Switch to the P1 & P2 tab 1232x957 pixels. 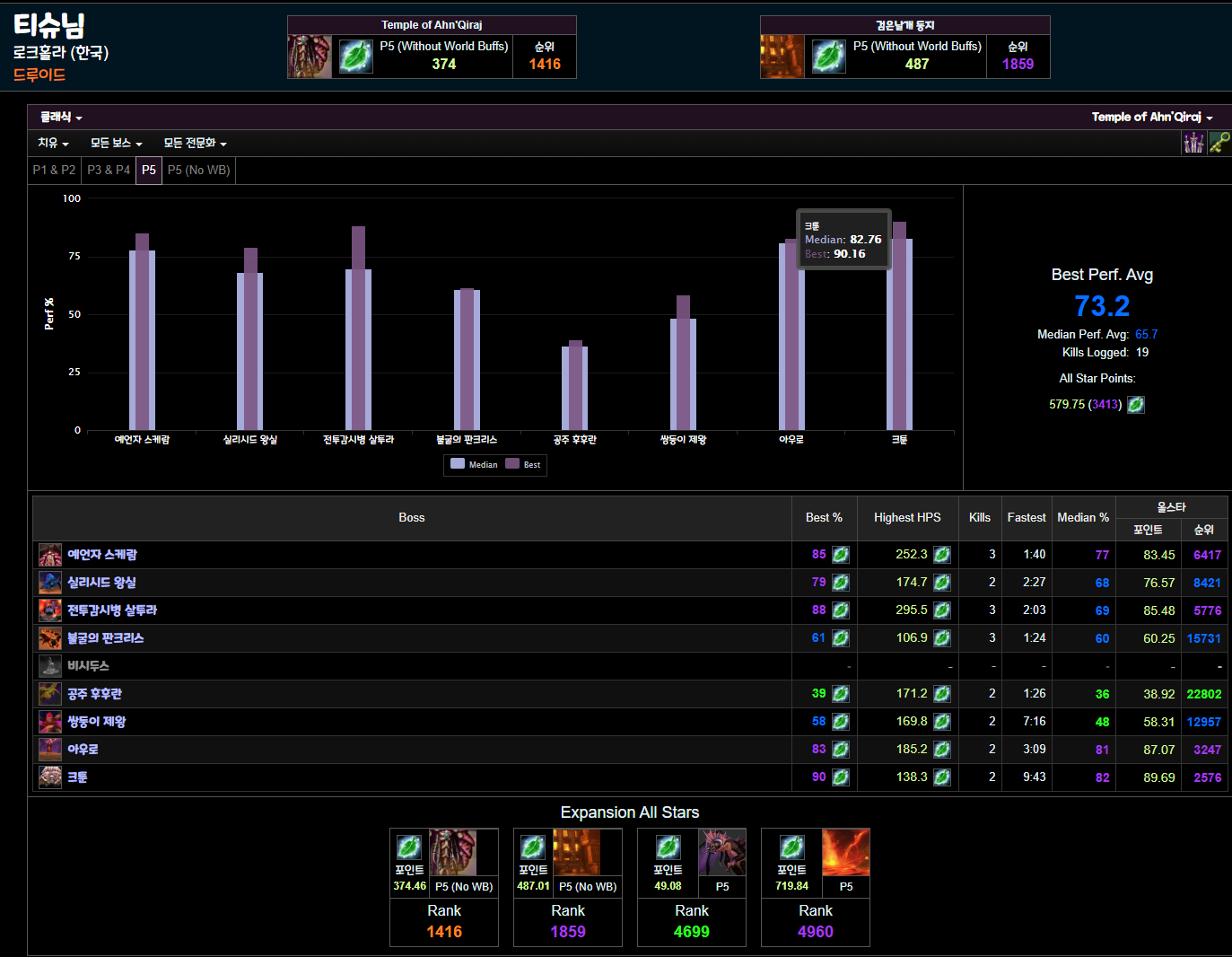(55, 170)
